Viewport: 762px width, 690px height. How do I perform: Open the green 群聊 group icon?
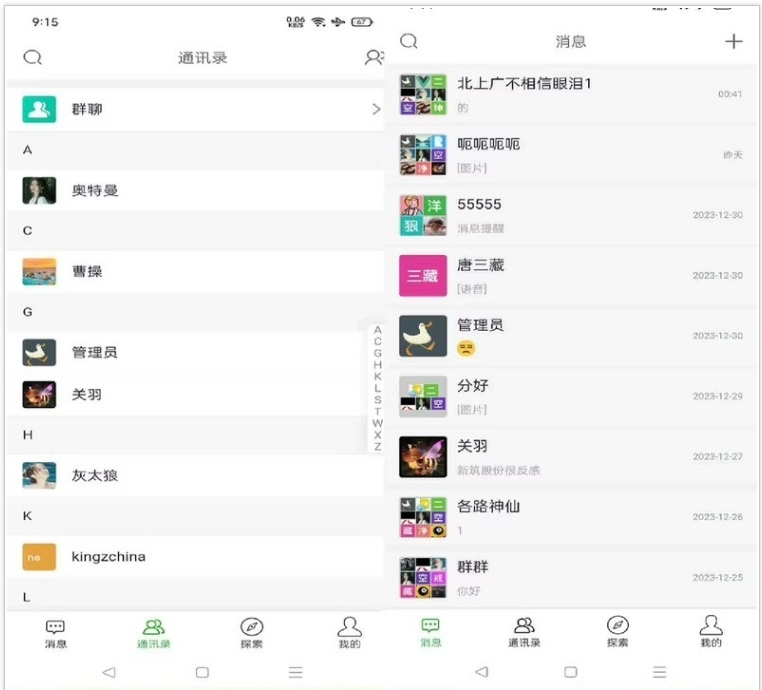(39, 109)
